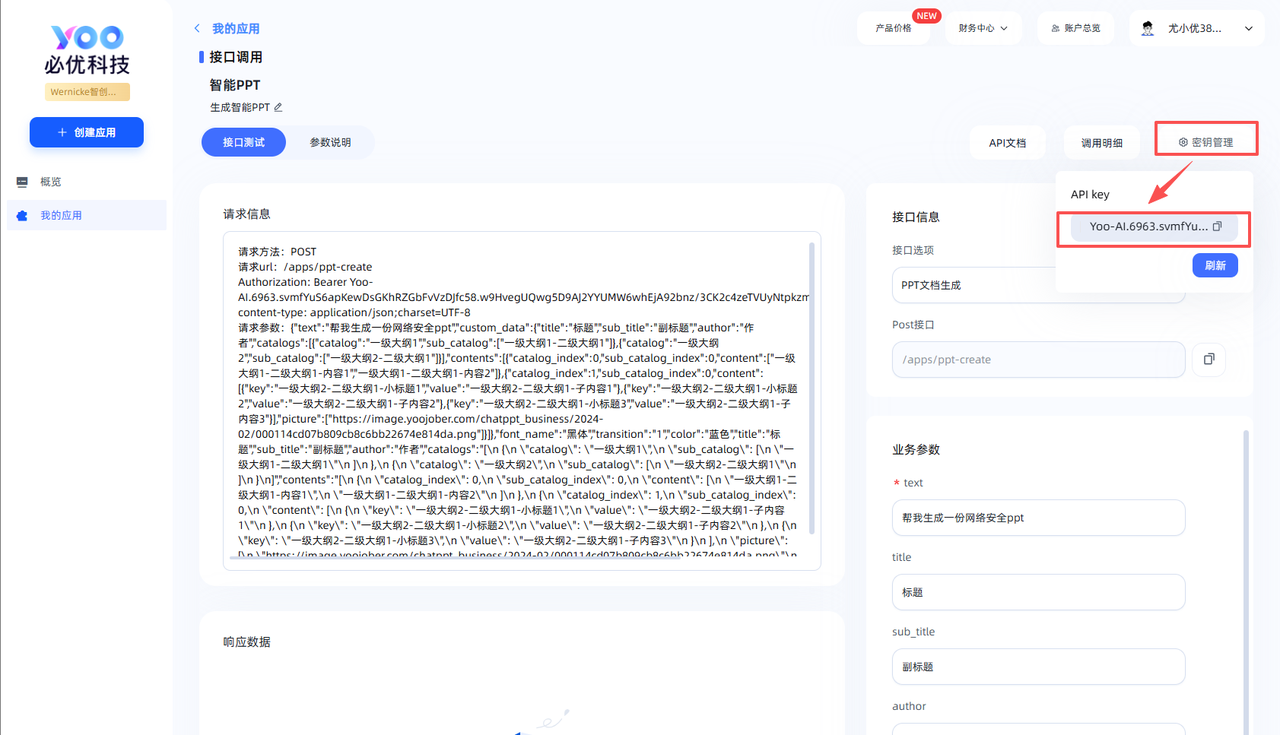
Task: Switch to the 参数说明 tab
Action: (330, 143)
